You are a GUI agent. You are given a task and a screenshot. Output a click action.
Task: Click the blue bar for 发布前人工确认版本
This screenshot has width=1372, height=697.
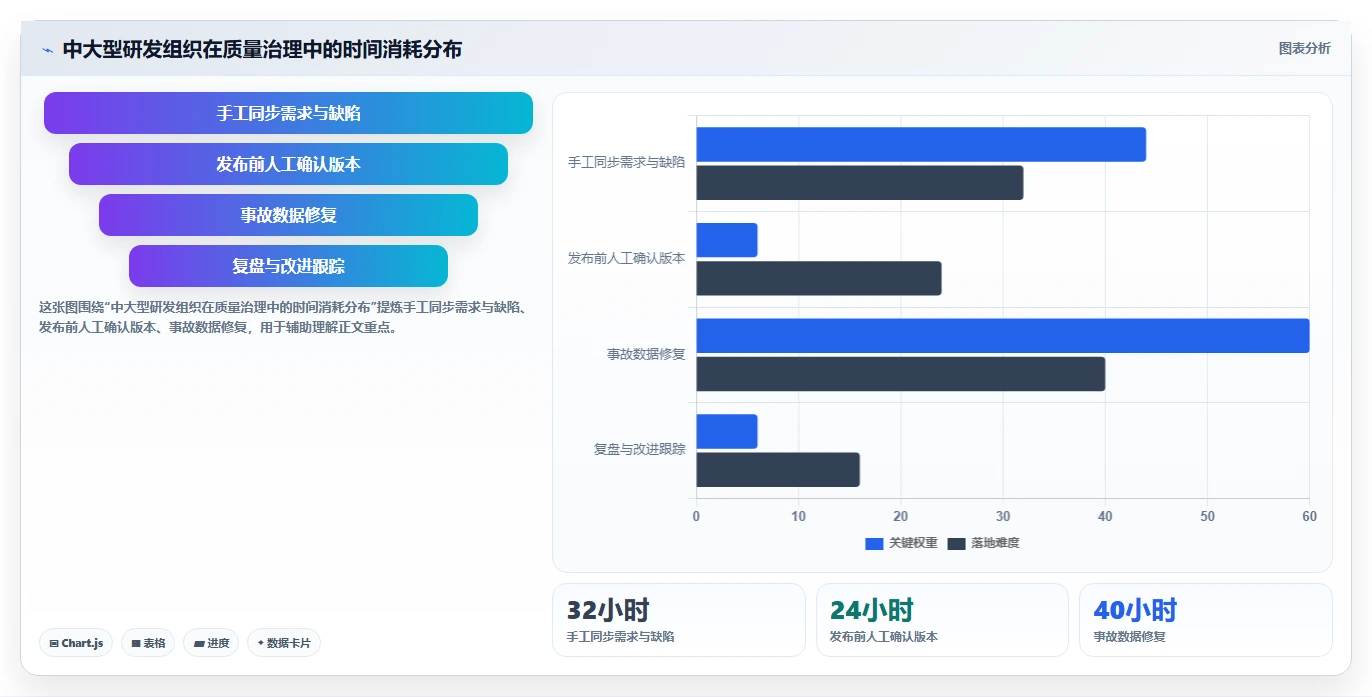(727, 240)
